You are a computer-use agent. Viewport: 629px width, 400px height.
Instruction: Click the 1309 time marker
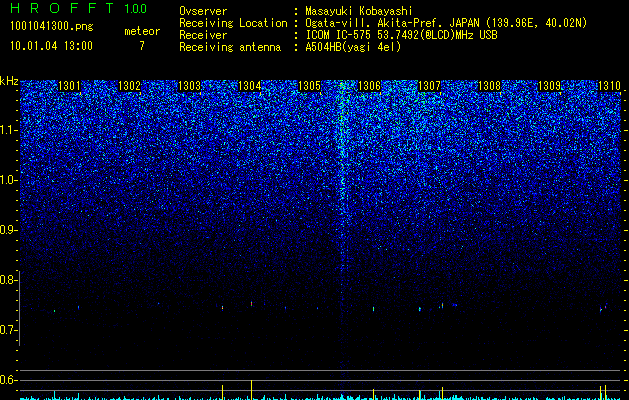549,86
